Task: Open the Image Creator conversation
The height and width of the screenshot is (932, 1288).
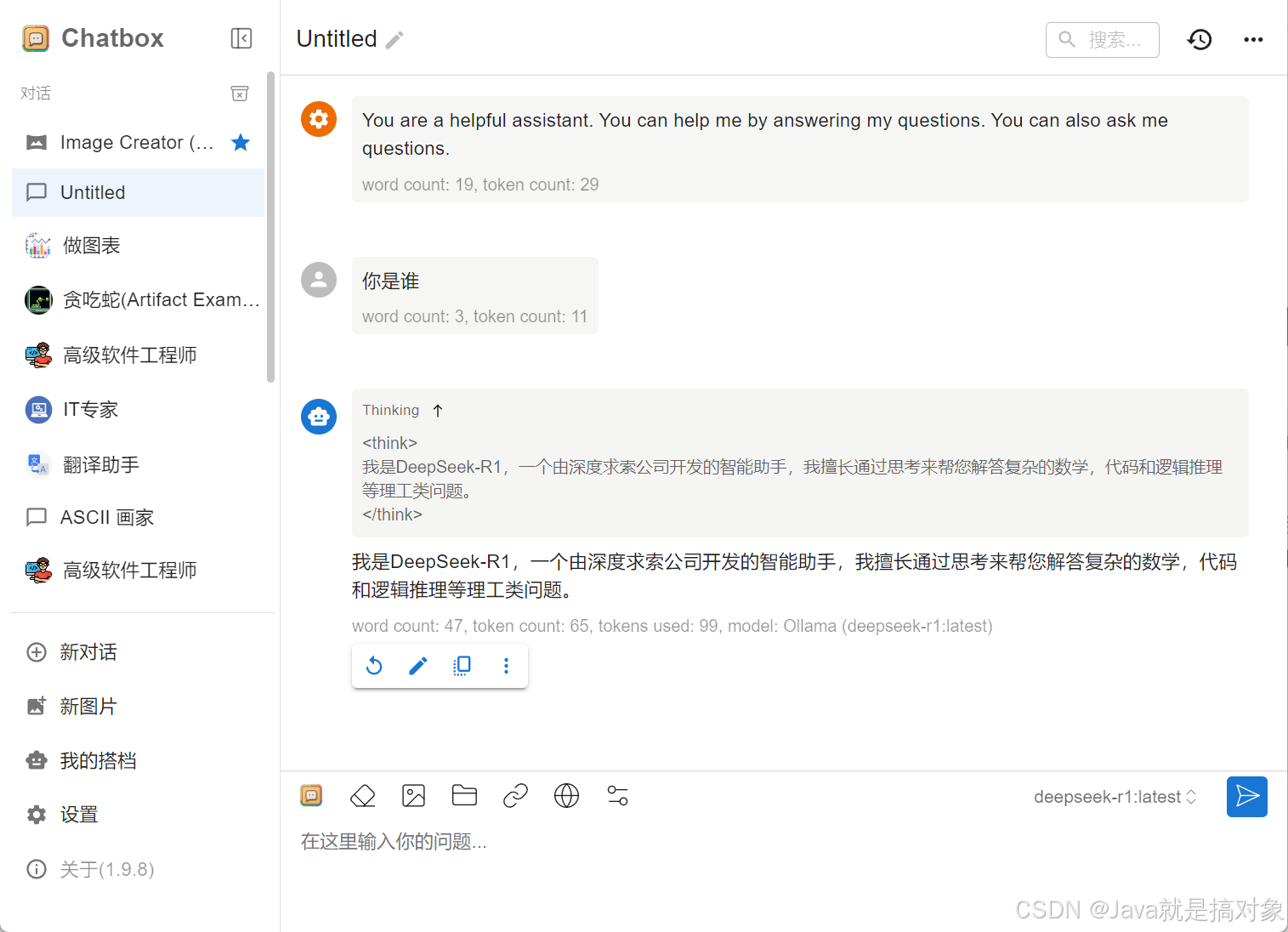Action: click(x=138, y=142)
